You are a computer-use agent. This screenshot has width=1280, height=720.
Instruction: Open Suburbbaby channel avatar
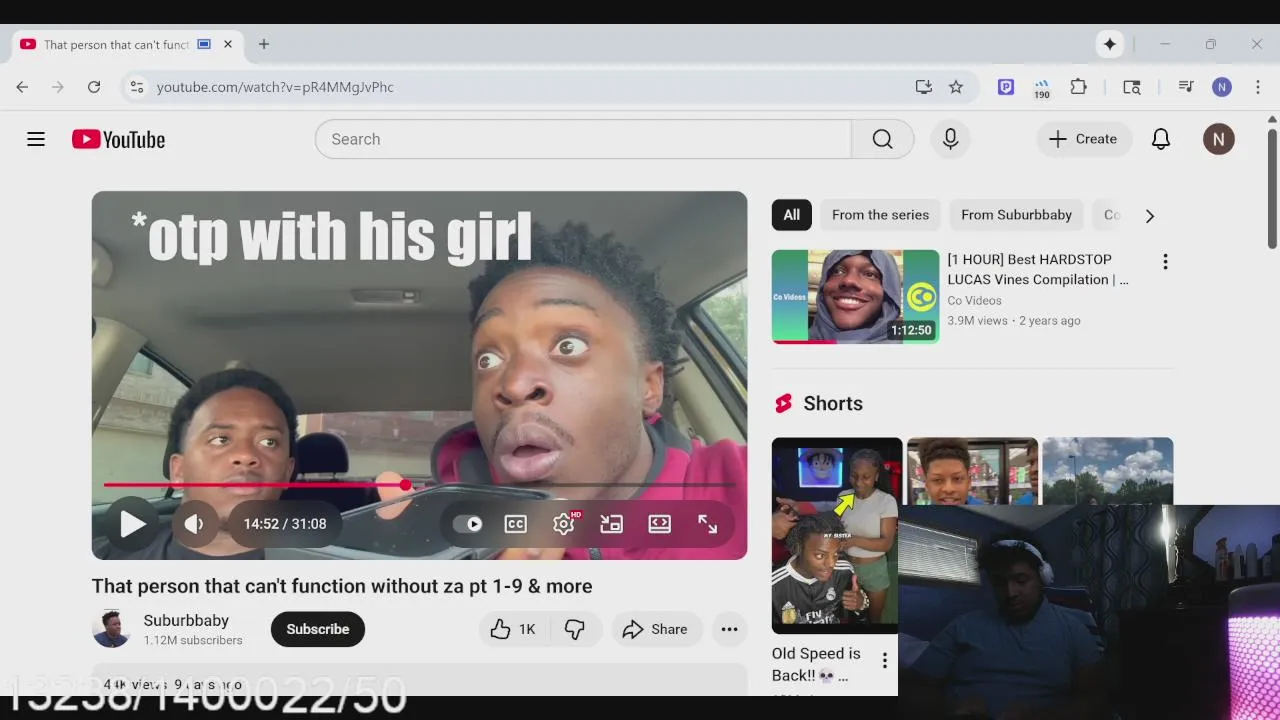[x=111, y=629]
